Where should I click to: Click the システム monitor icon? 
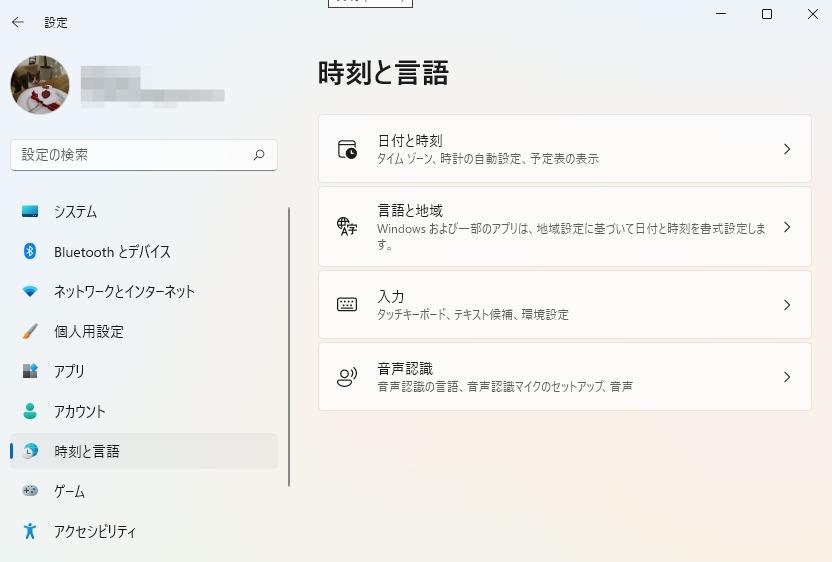coord(30,211)
